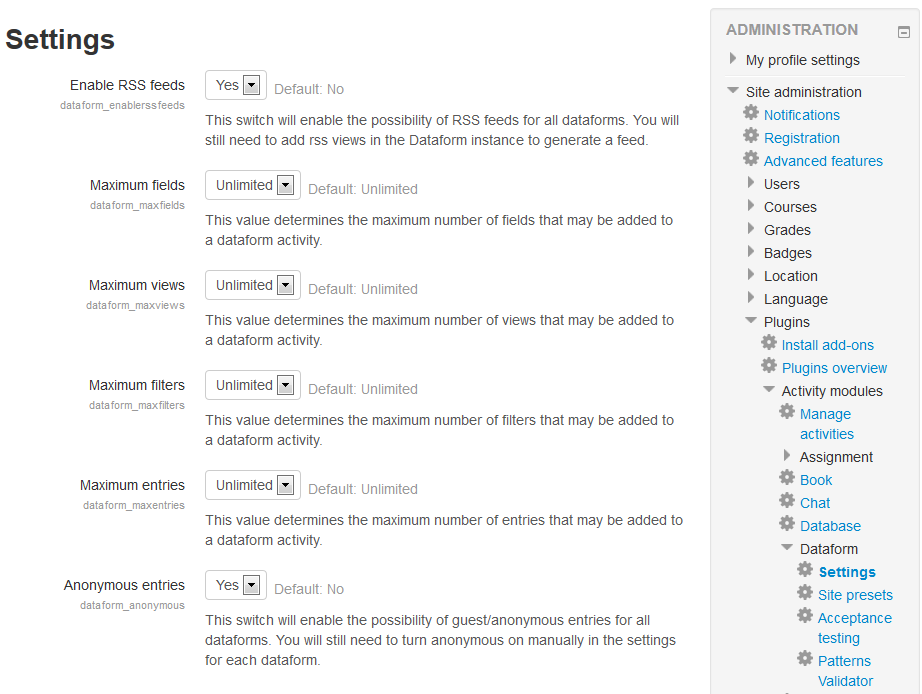Set Enable RSS feeds to Yes
922x694 pixels.
(235, 85)
